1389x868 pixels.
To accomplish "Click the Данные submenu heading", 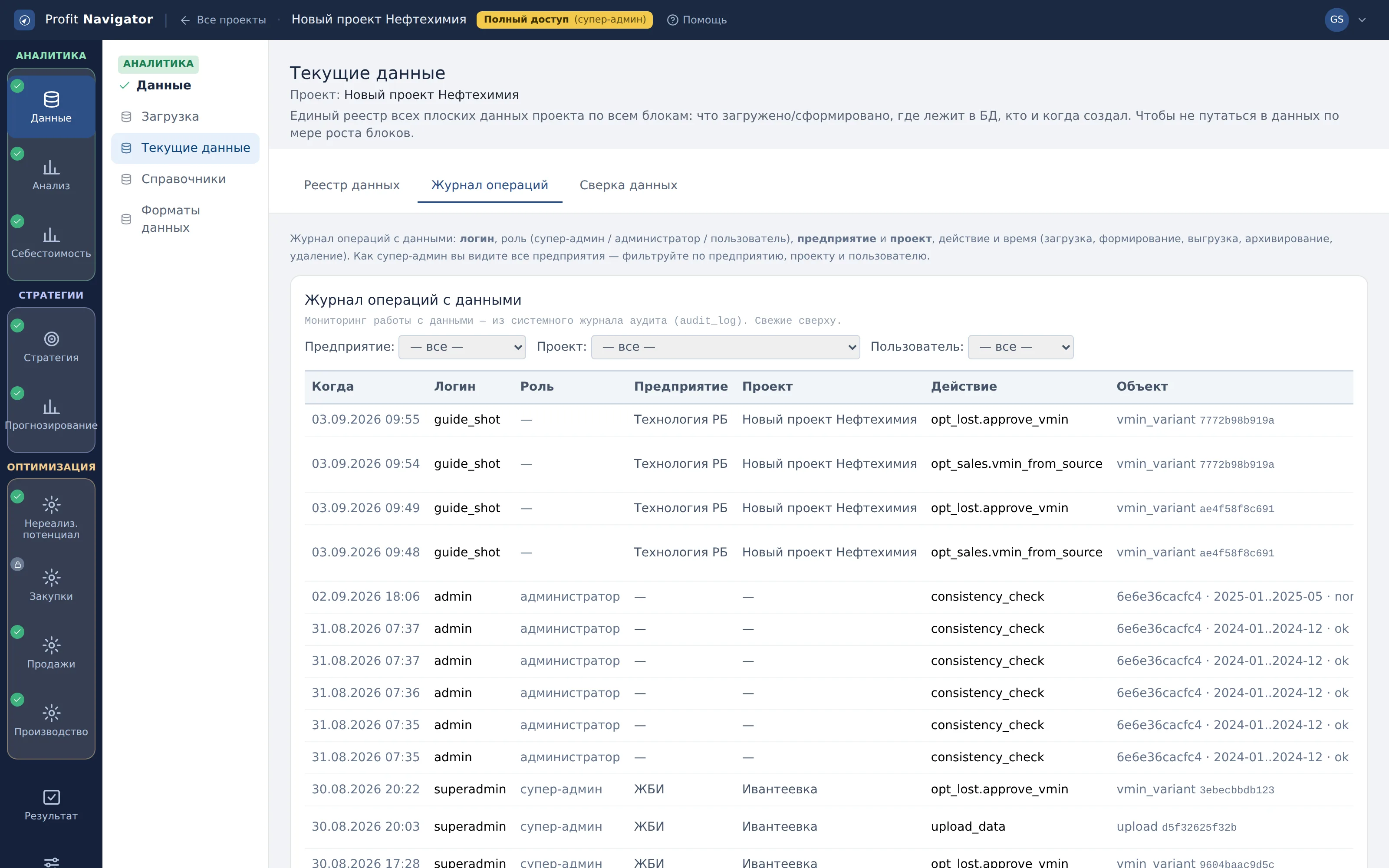I will pos(163,85).
